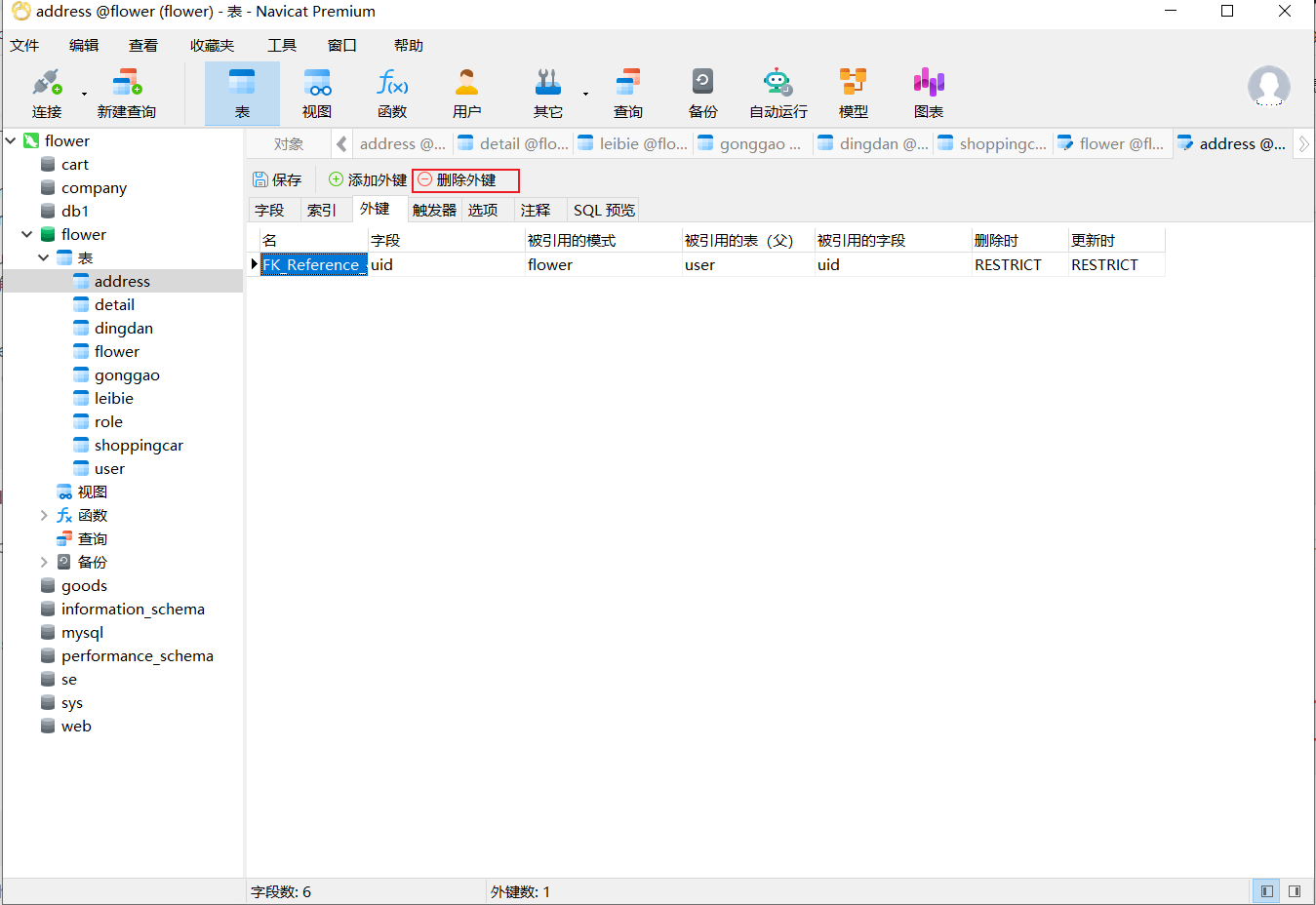
Task: Select the 视图 (Views) toolbar icon
Action: click(316, 93)
